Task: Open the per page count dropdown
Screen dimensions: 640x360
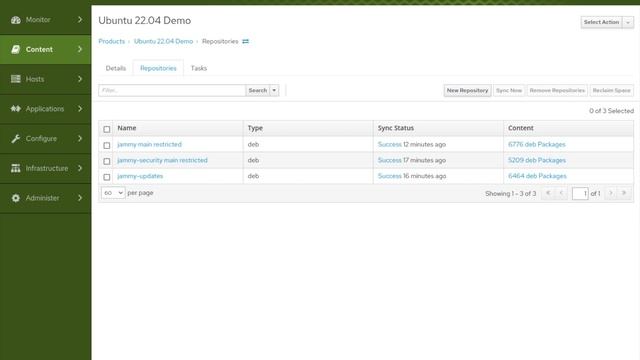Action: pyautogui.click(x=113, y=193)
